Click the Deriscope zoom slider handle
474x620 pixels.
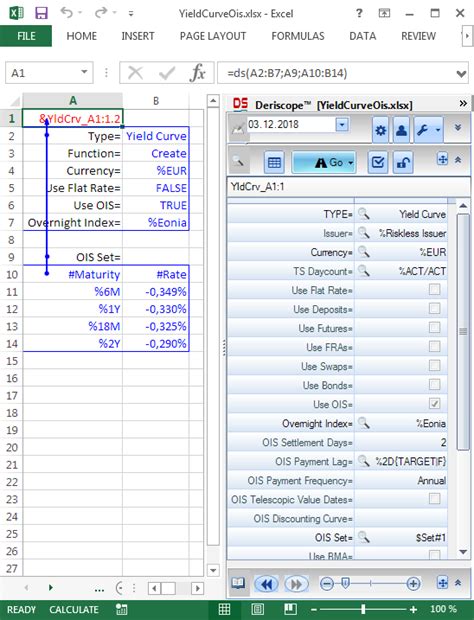(x=345, y=583)
